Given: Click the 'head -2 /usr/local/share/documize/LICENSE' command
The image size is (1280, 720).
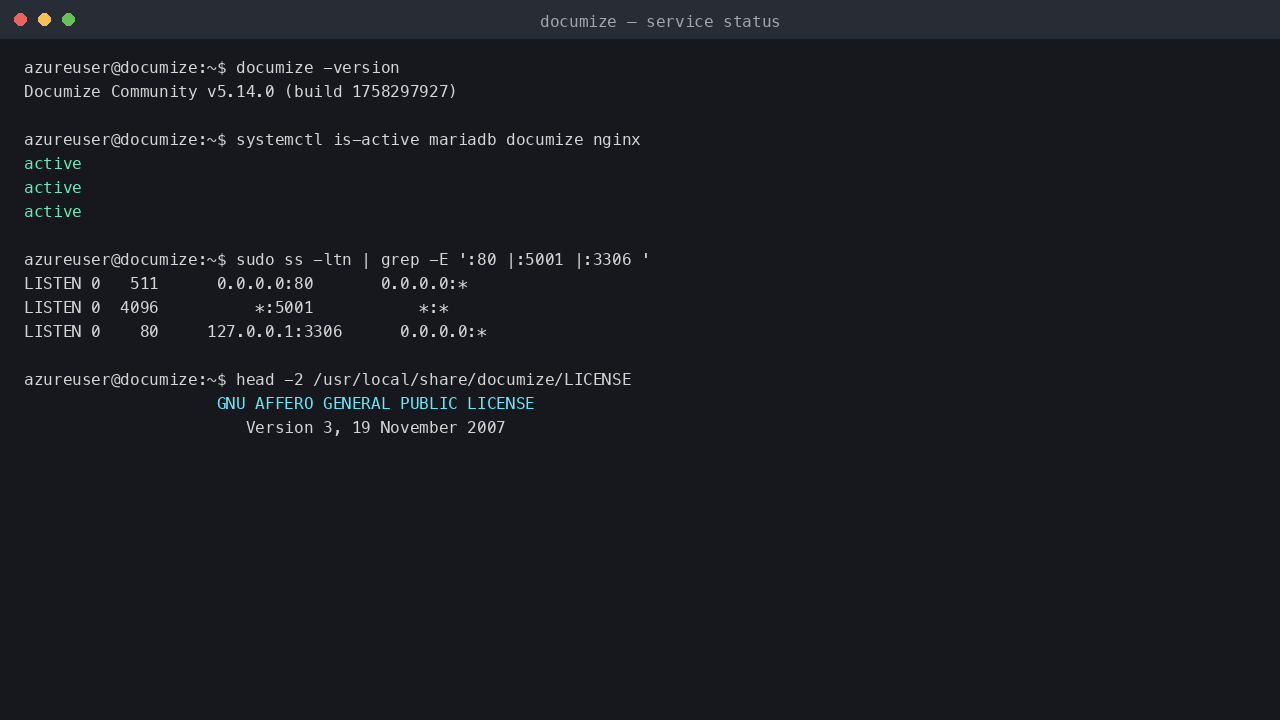Looking at the screenshot, I should coord(434,380).
